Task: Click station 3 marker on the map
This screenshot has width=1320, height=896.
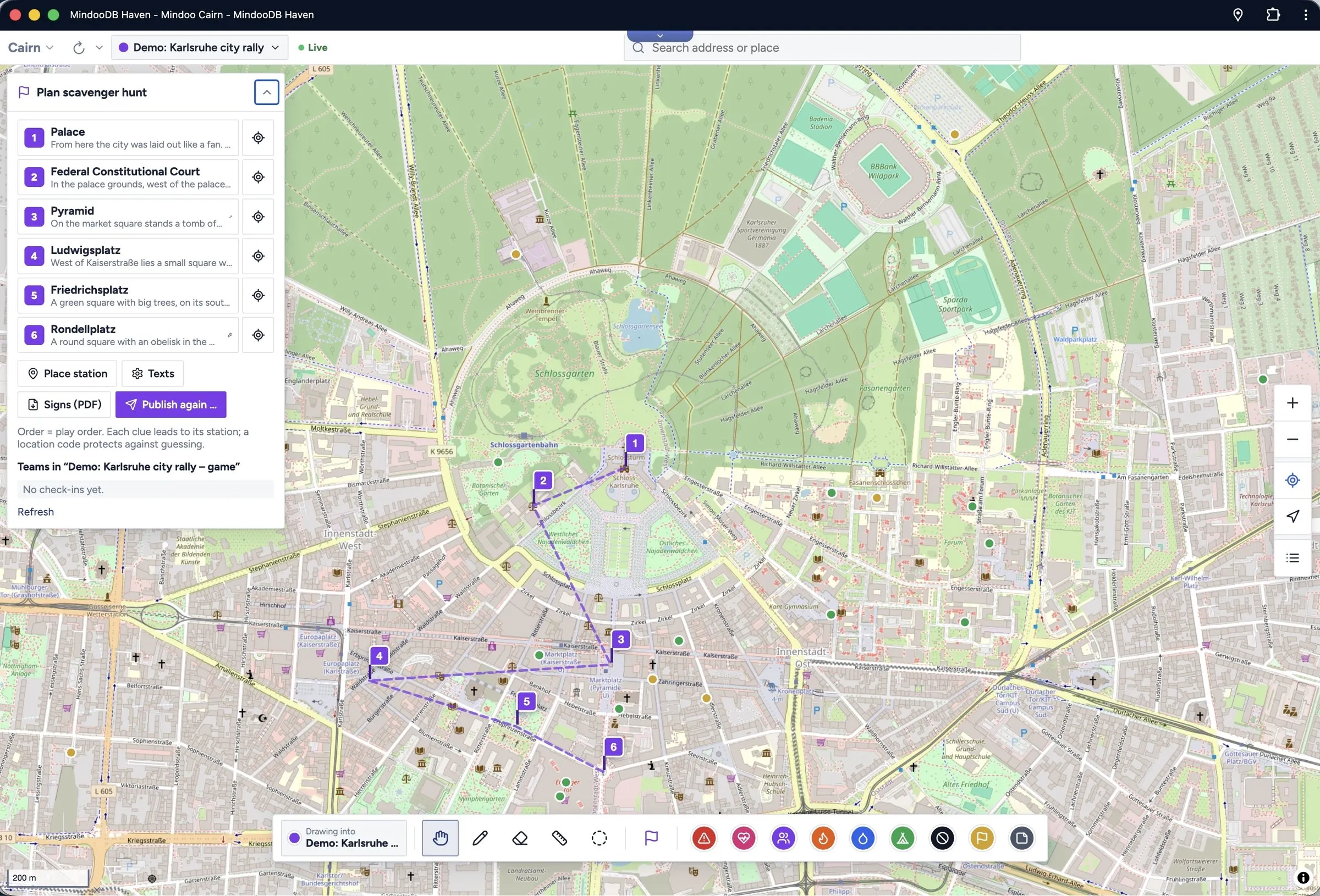Action: [x=621, y=639]
